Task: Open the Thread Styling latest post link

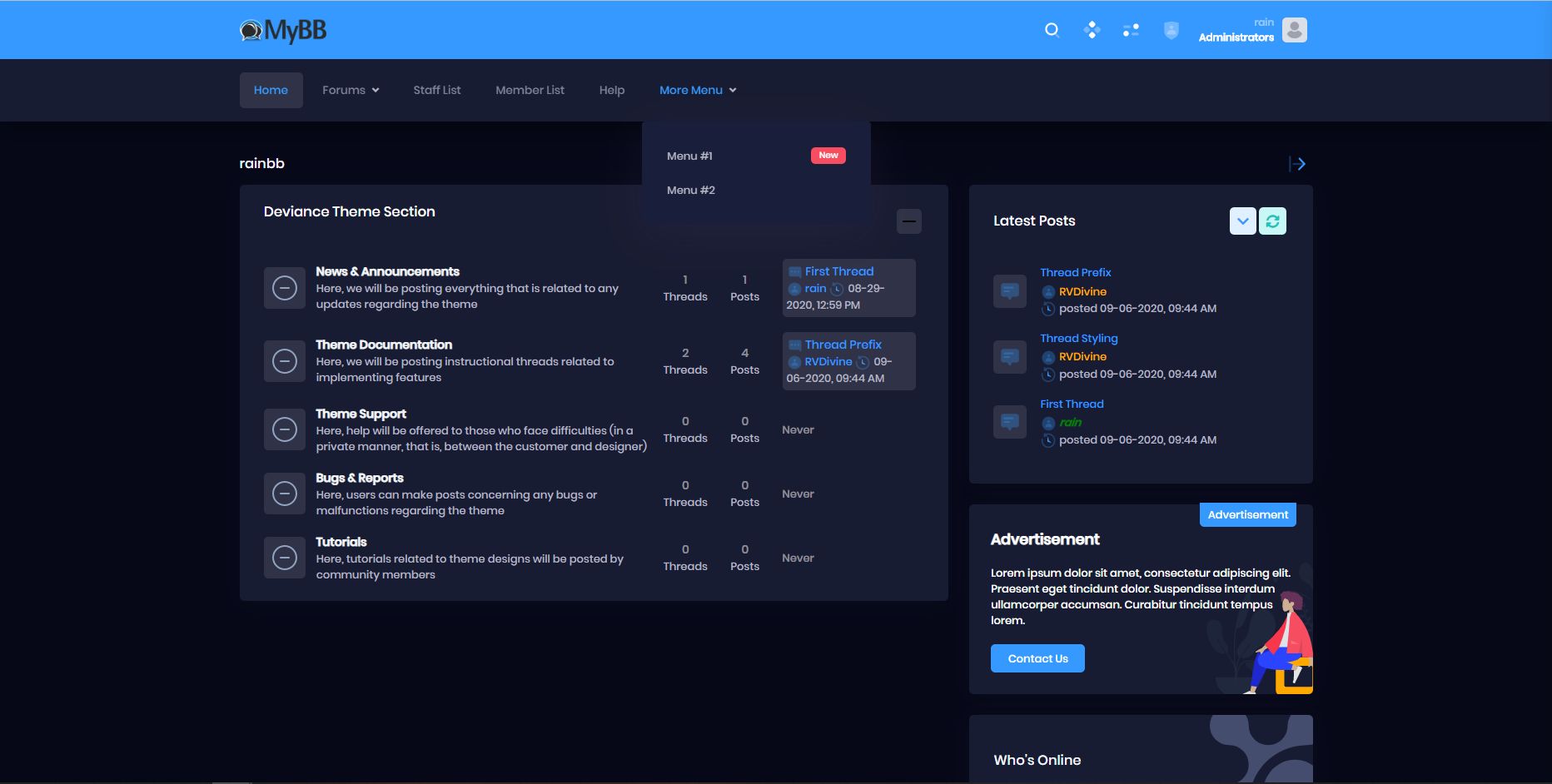Action: [1078, 338]
